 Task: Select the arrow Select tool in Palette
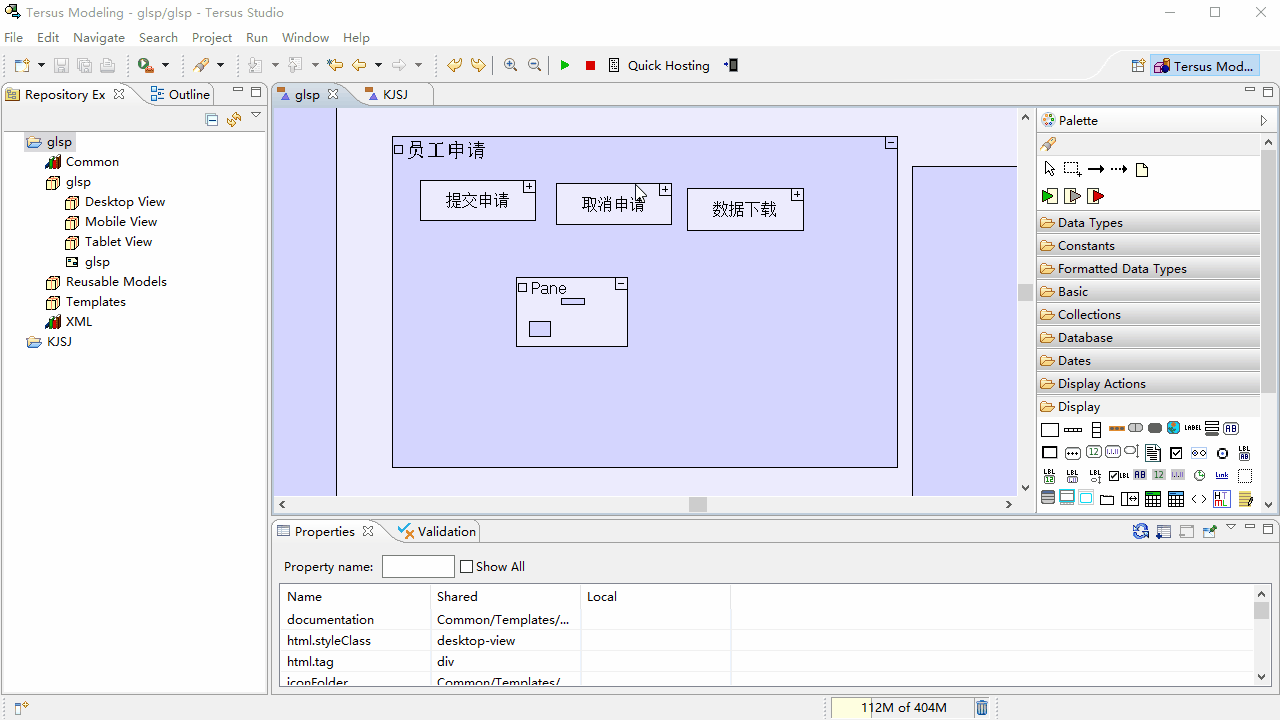tap(1049, 169)
